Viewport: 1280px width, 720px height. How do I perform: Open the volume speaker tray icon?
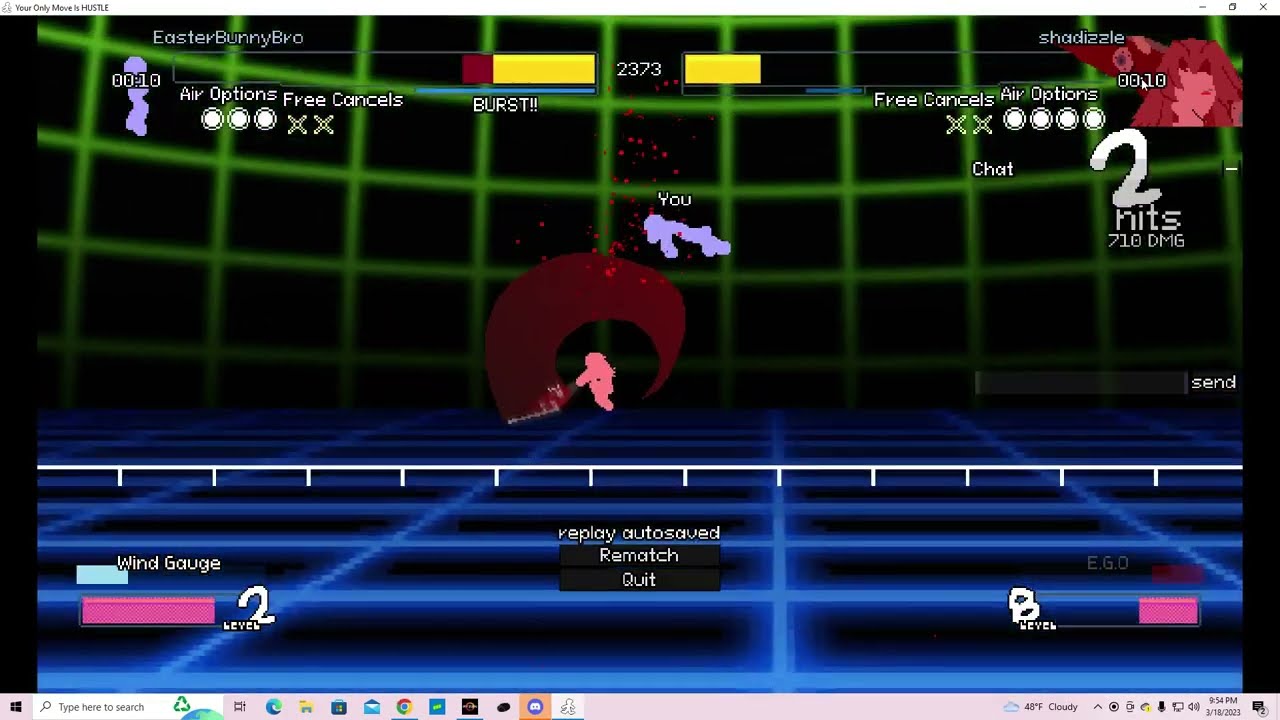(1194, 707)
